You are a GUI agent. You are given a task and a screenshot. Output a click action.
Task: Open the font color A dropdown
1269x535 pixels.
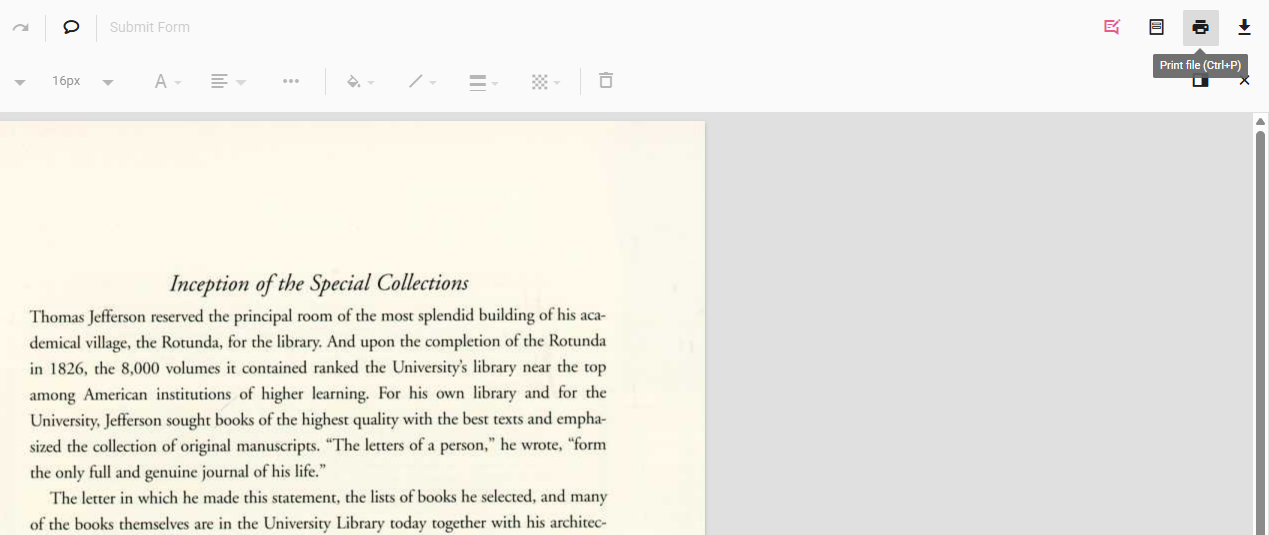(x=167, y=81)
